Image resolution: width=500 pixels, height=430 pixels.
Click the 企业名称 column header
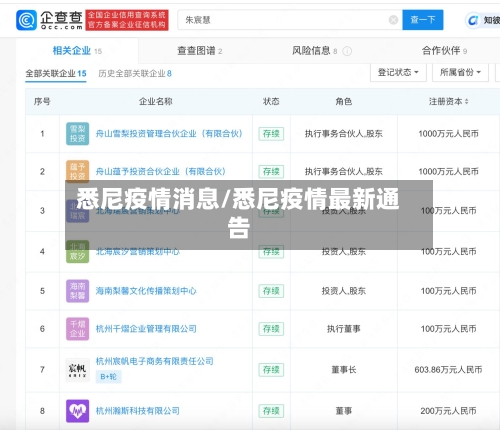pos(156,101)
